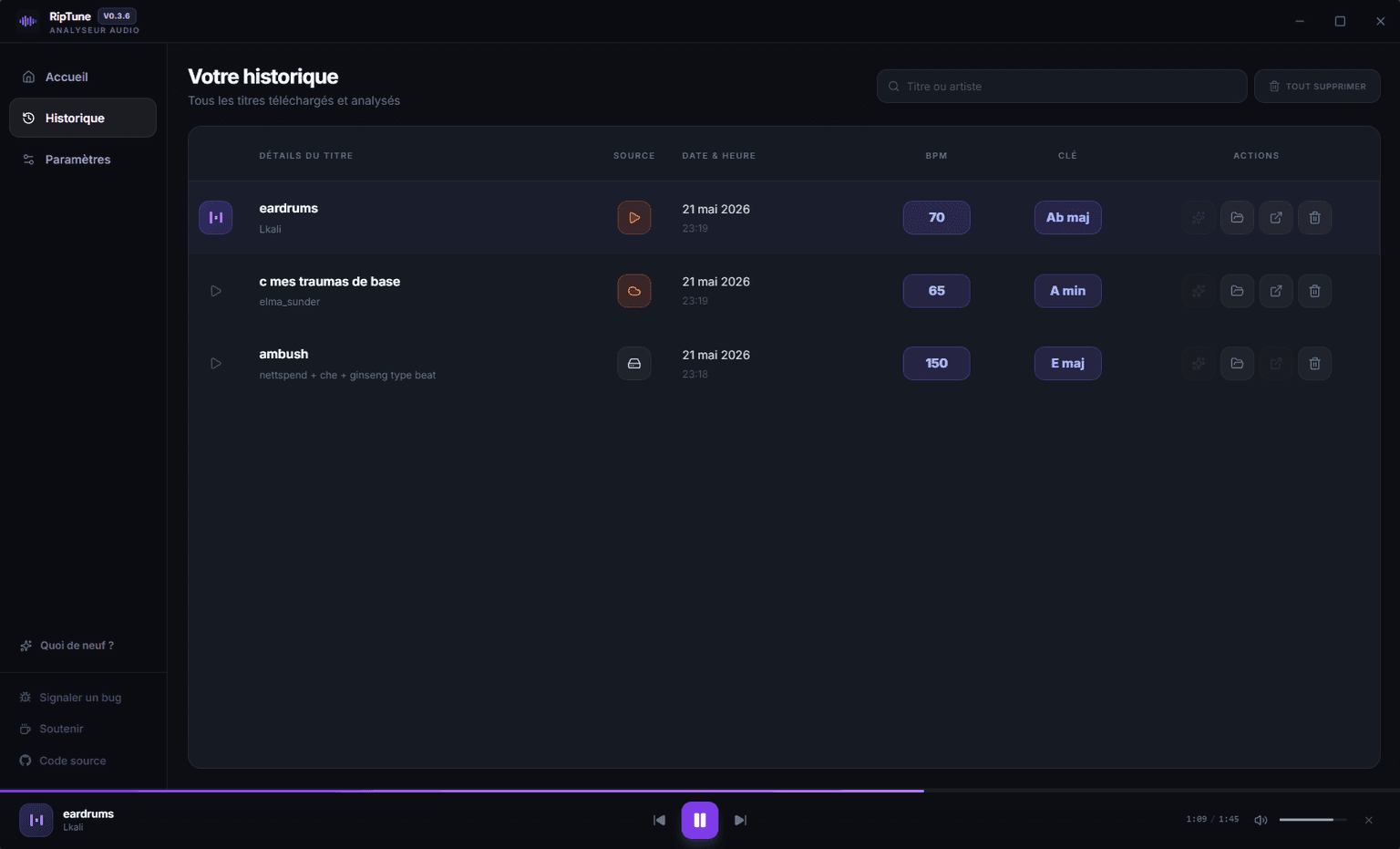Click the now-playing eardrums artwork in player bar
This screenshot has width=1400, height=849.
(x=36, y=820)
